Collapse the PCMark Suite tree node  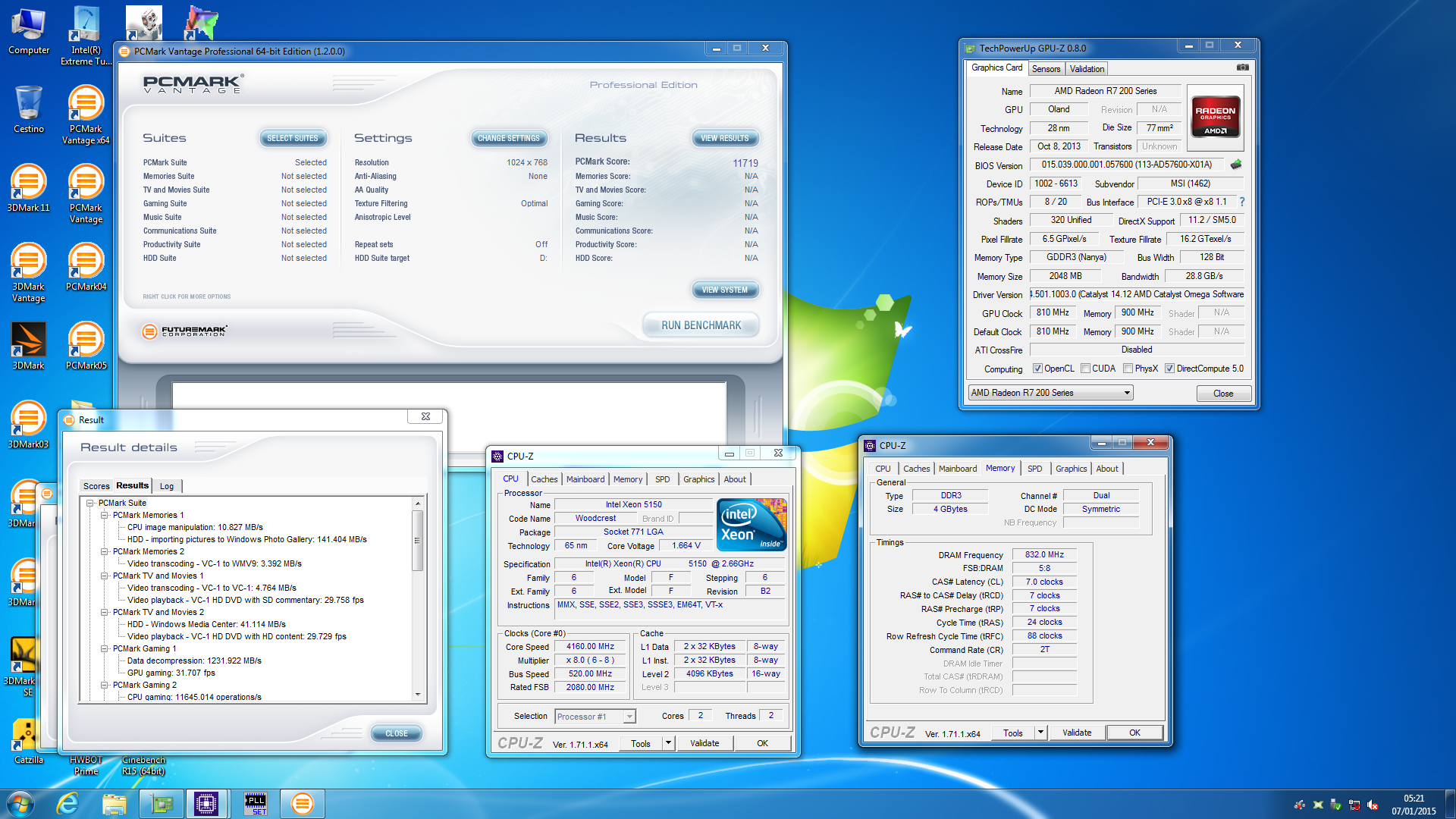[x=90, y=503]
